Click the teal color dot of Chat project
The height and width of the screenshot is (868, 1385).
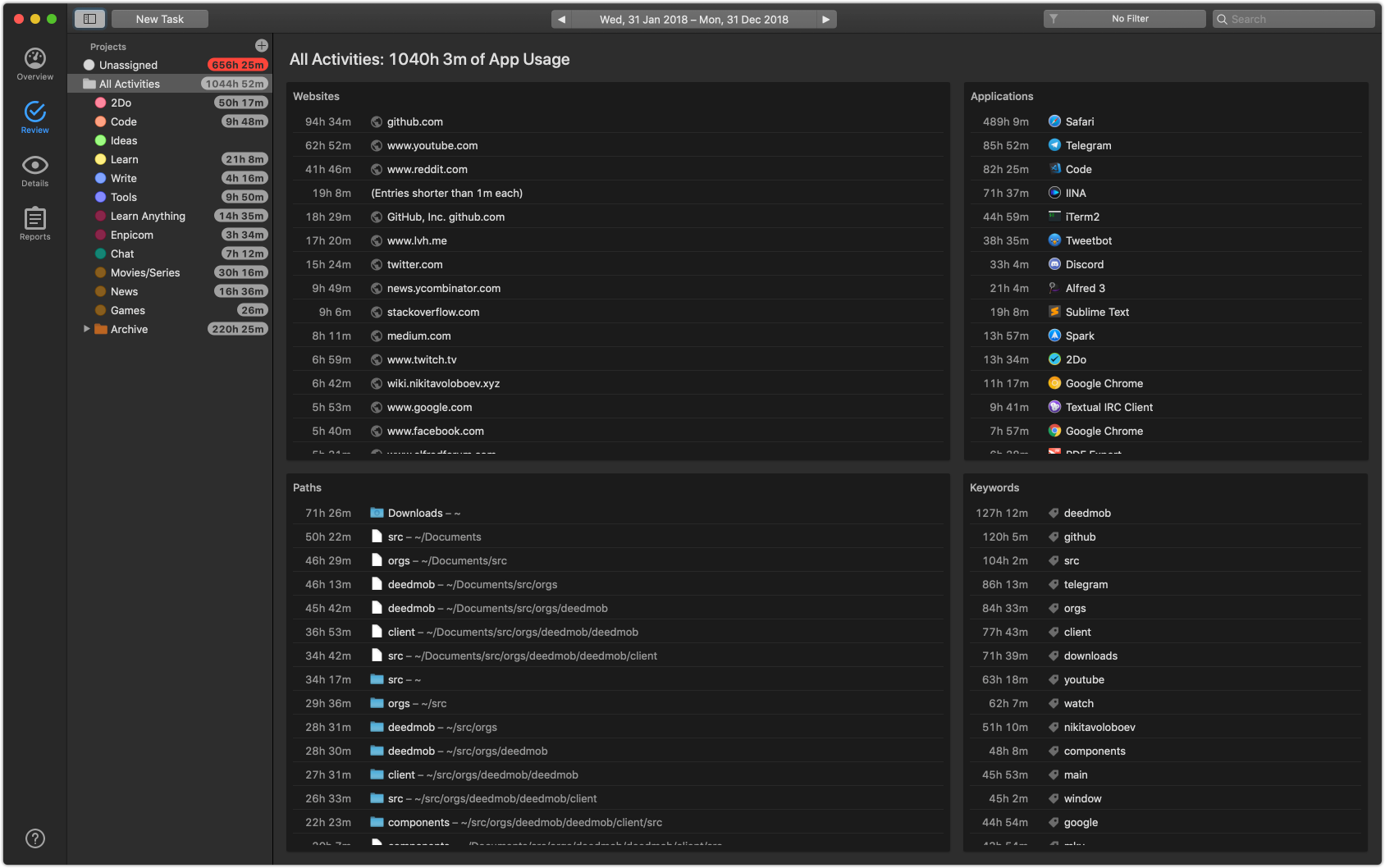point(100,254)
